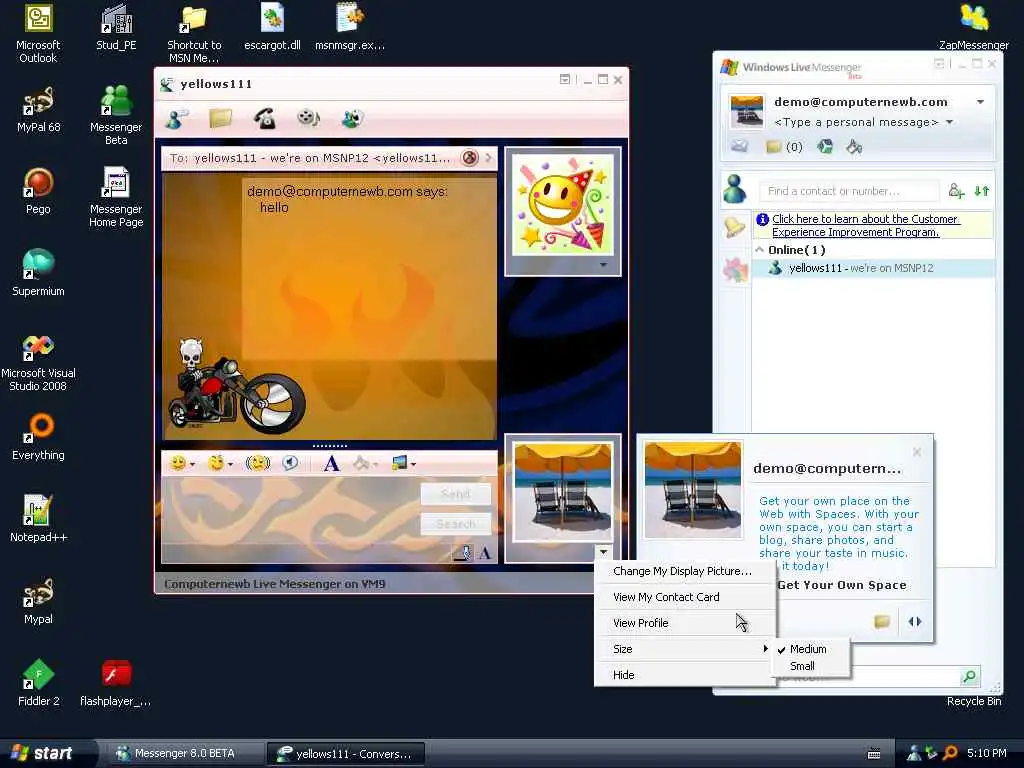Click beach picture in contact card
Screen dimensions: 1024x768
tap(693, 489)
